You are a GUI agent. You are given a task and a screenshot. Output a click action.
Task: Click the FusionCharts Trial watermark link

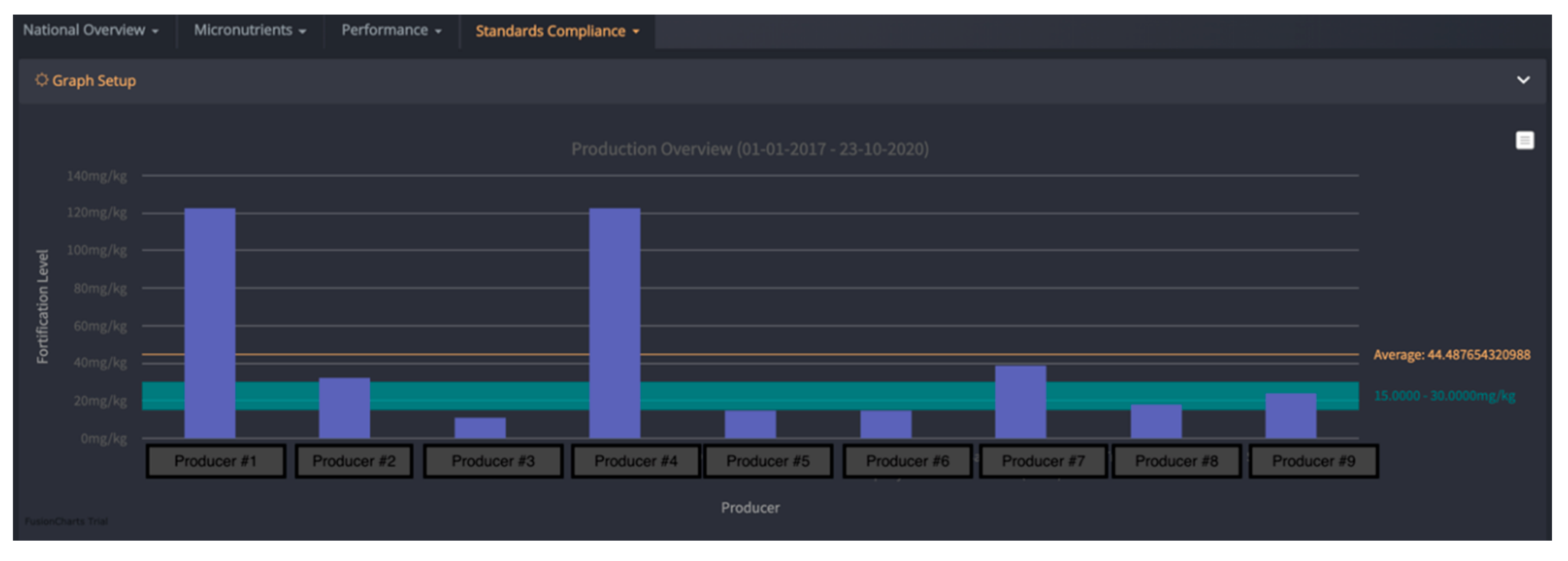point(66,522)
